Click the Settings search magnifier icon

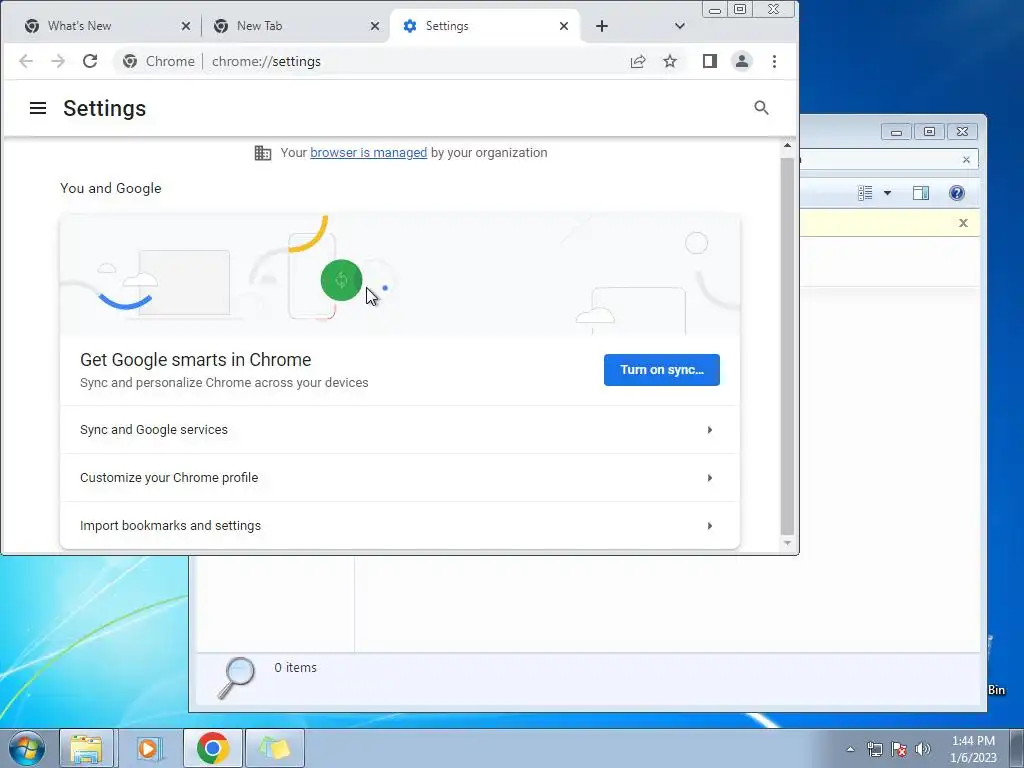[x=761, y=108]
